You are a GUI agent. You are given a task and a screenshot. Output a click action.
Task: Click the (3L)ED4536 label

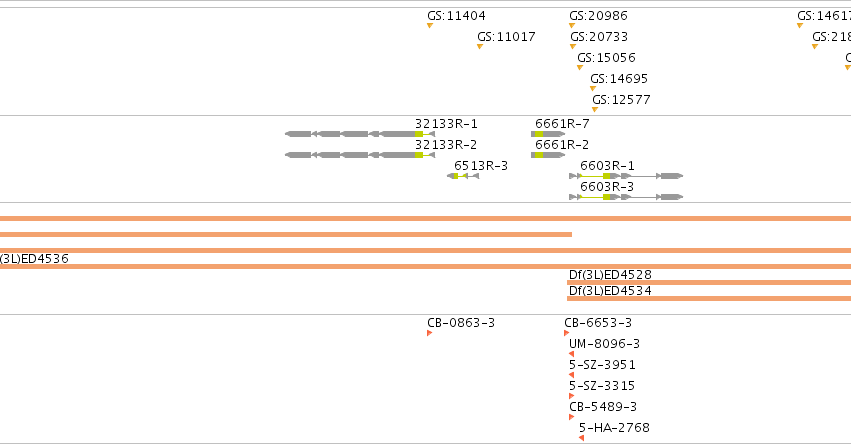(x=34, y=259)
